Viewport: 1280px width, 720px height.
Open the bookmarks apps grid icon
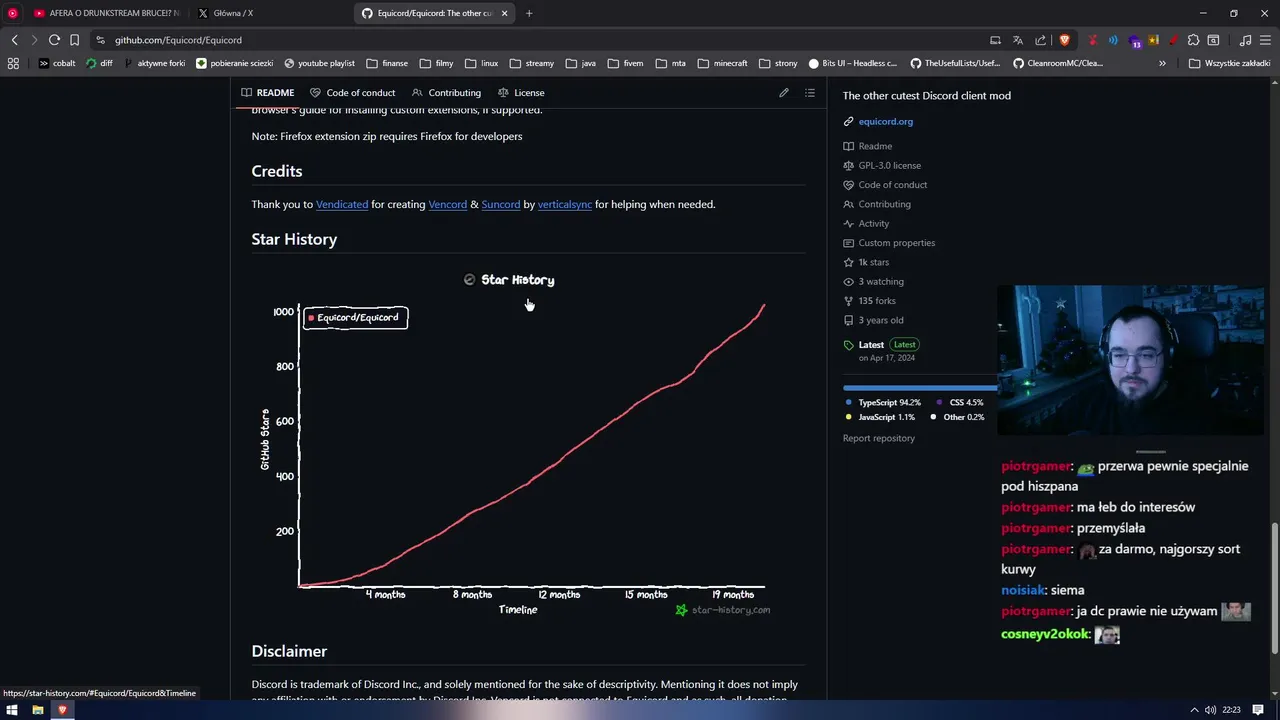pos(13,63)
